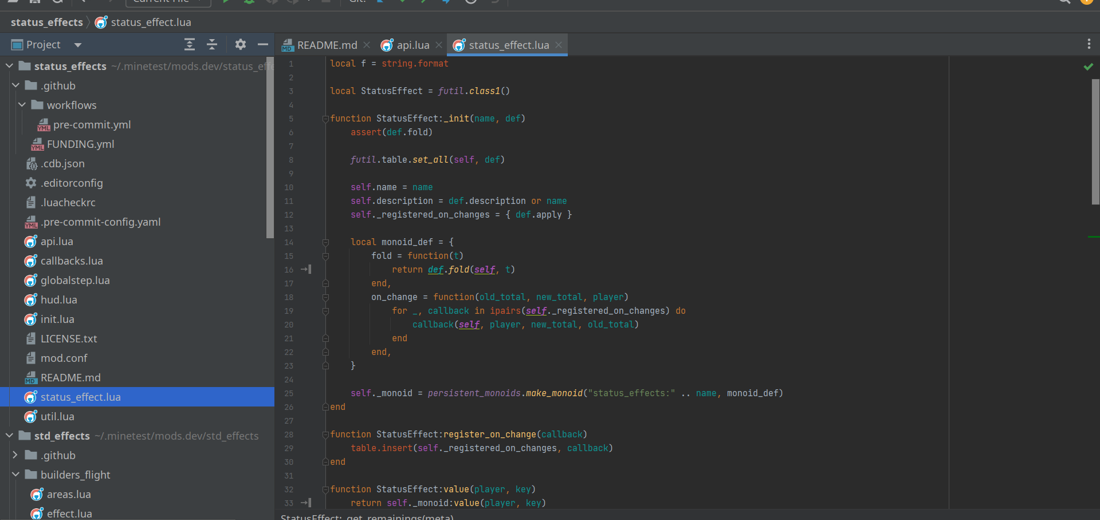This screenshot has width=1100, height=520.
Task: Close the api.lua editor tab
Action: tap(439, 45)
